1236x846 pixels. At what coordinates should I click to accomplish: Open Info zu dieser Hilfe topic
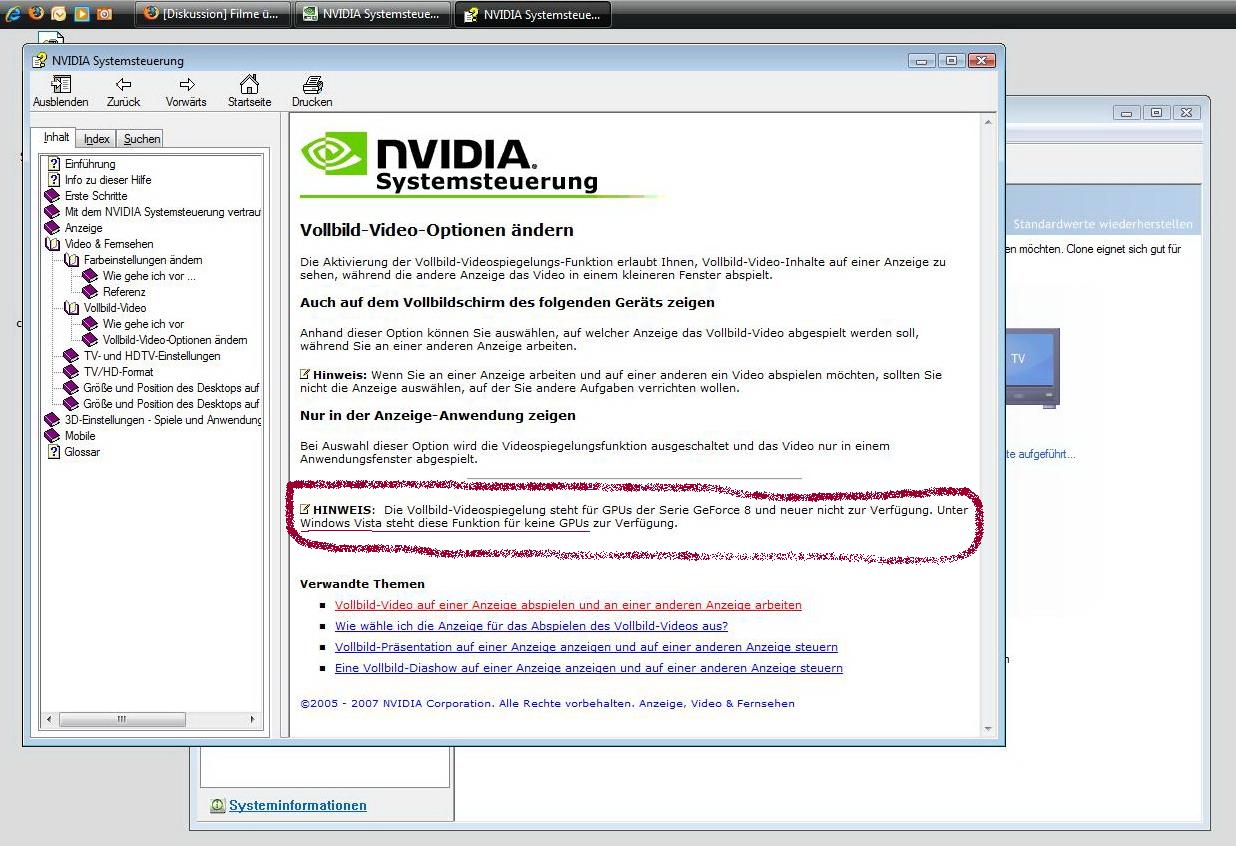[x=108, y=180]
